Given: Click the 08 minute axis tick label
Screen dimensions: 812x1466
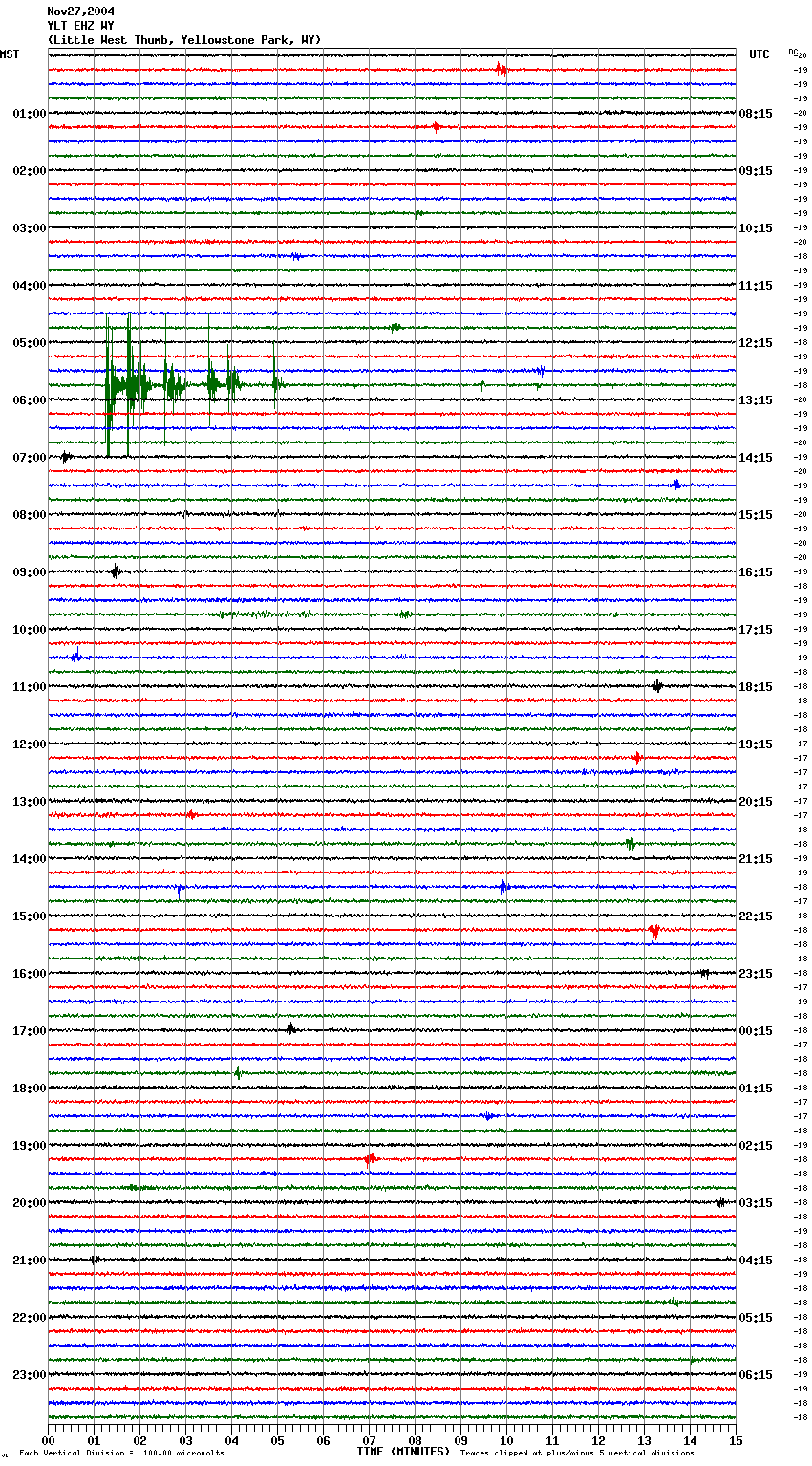Looking at the screenshot, I should tap(415, 1441).
